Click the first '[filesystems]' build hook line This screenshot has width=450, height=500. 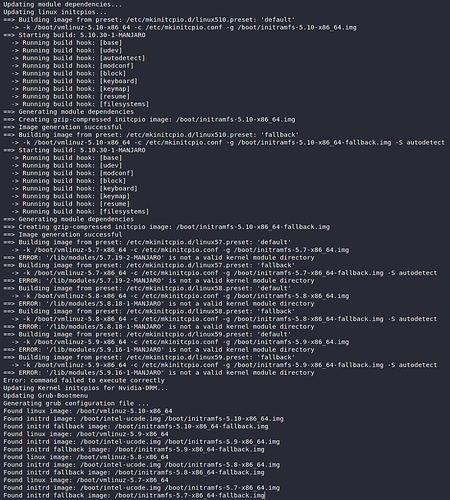[80, 104]
